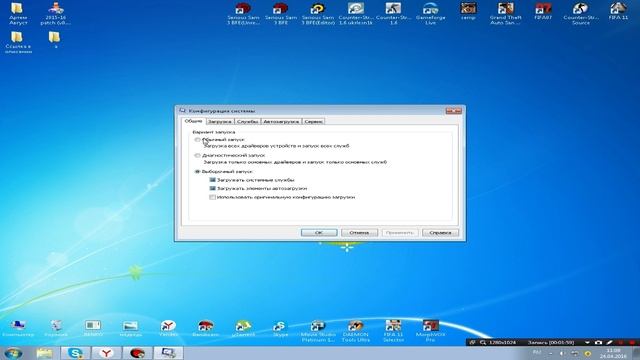Select the DAEMON Tools Ultra shortcut
This screenshot has width=640, height=360.
coord(356,331)
